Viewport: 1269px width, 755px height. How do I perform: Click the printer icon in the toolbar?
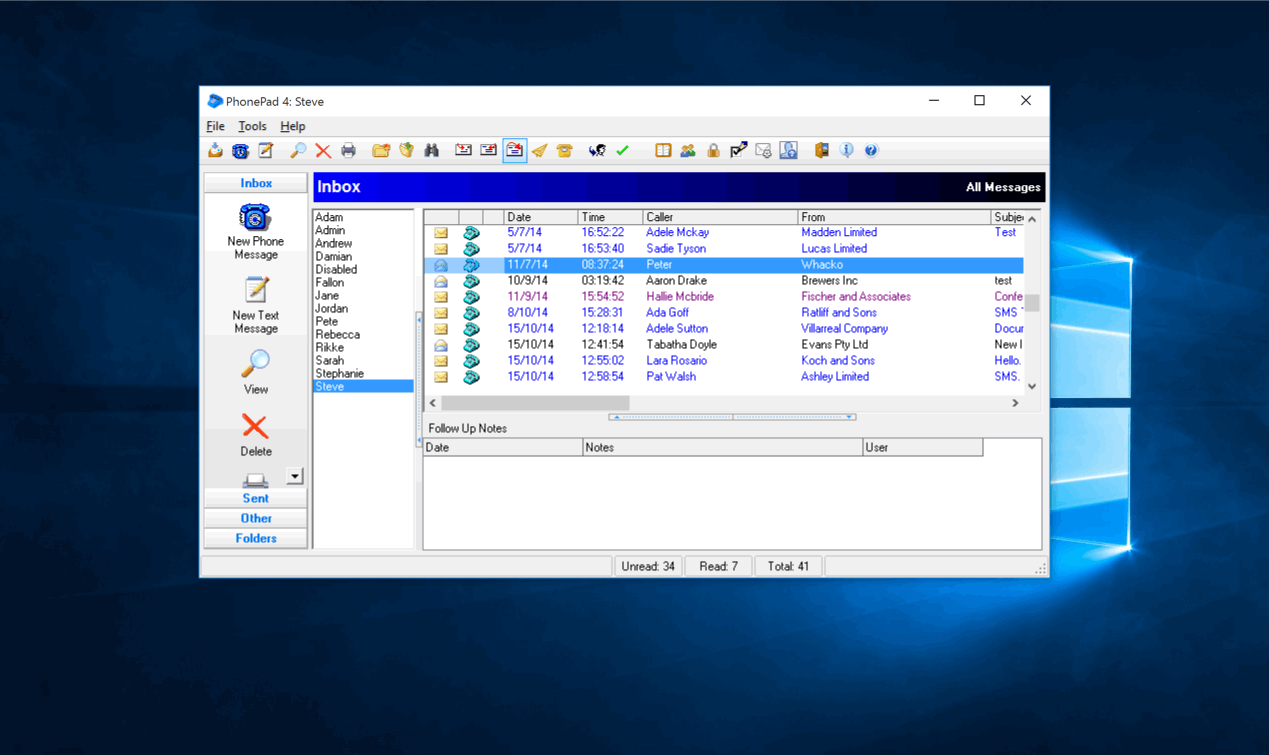348,151
